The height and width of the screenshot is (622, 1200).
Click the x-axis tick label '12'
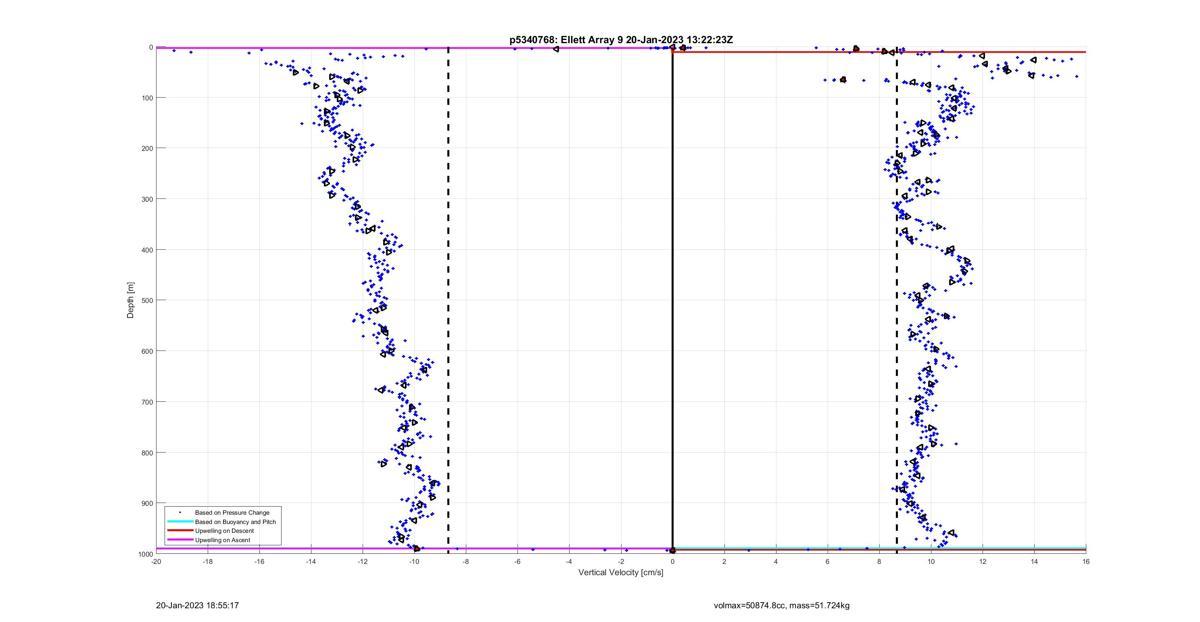983,561
